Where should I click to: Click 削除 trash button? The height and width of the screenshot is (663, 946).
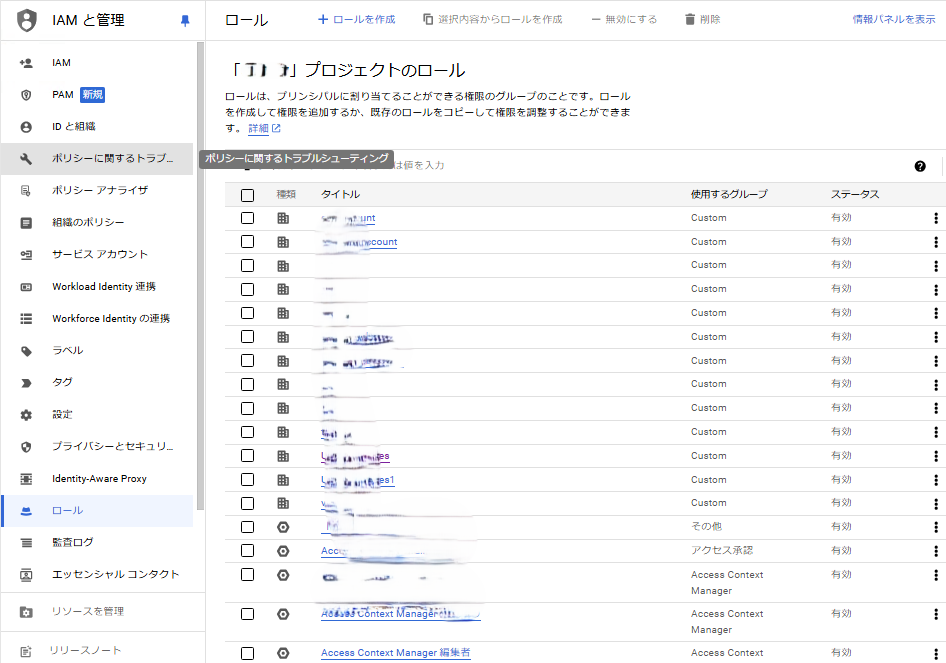(x=702, y=19)
